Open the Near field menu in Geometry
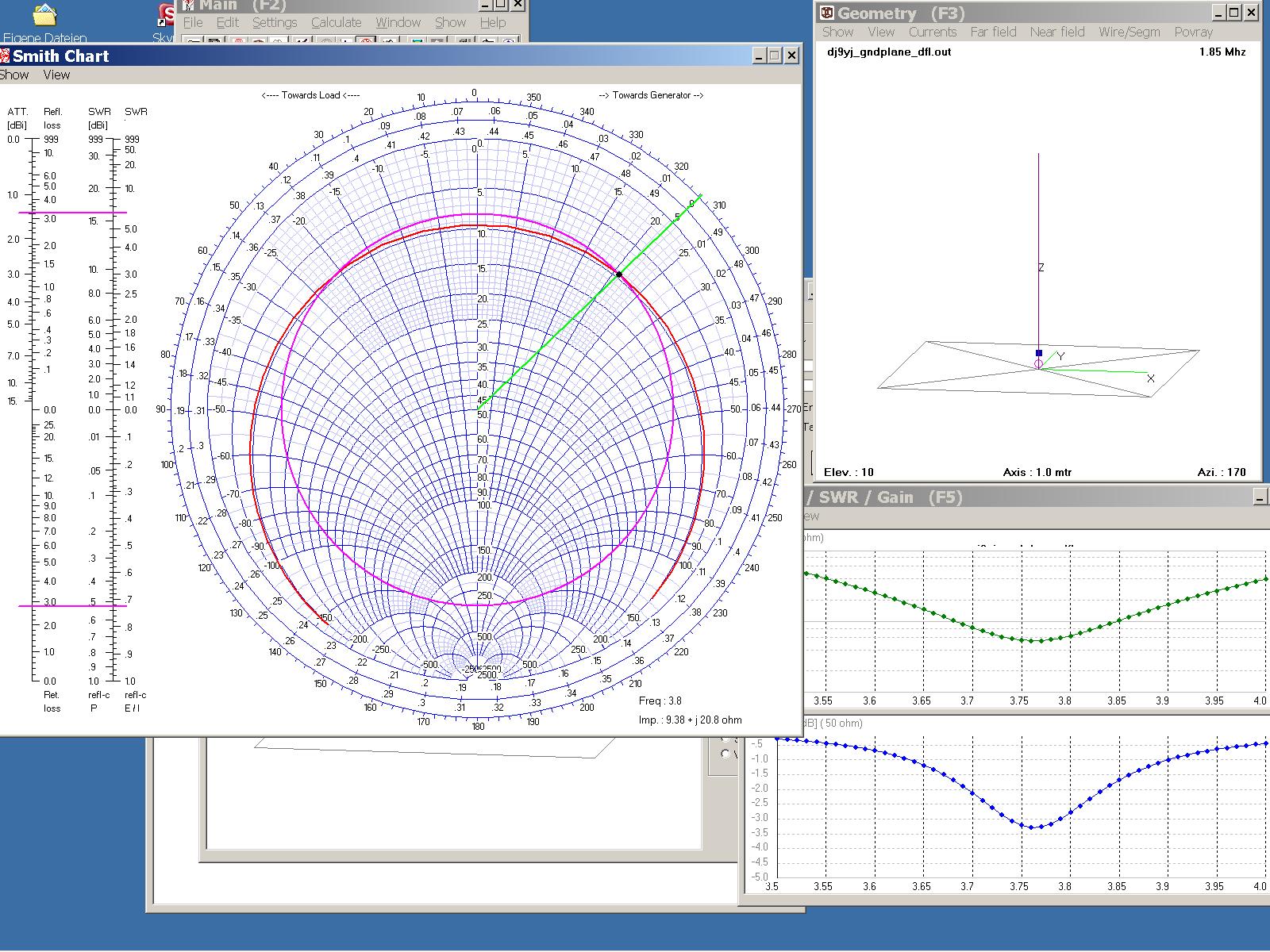Viewport: 1270px width, 952px height. coord(1057,33)
